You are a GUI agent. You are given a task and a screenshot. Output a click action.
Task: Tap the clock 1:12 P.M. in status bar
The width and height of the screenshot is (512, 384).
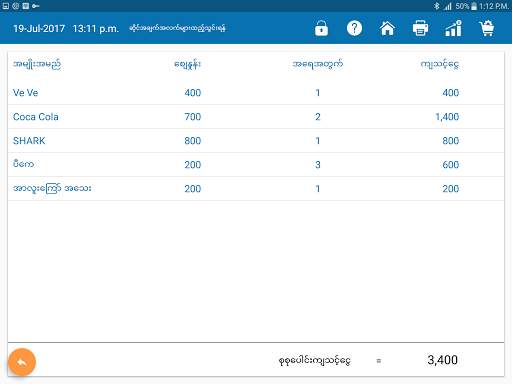pos(494,6)
